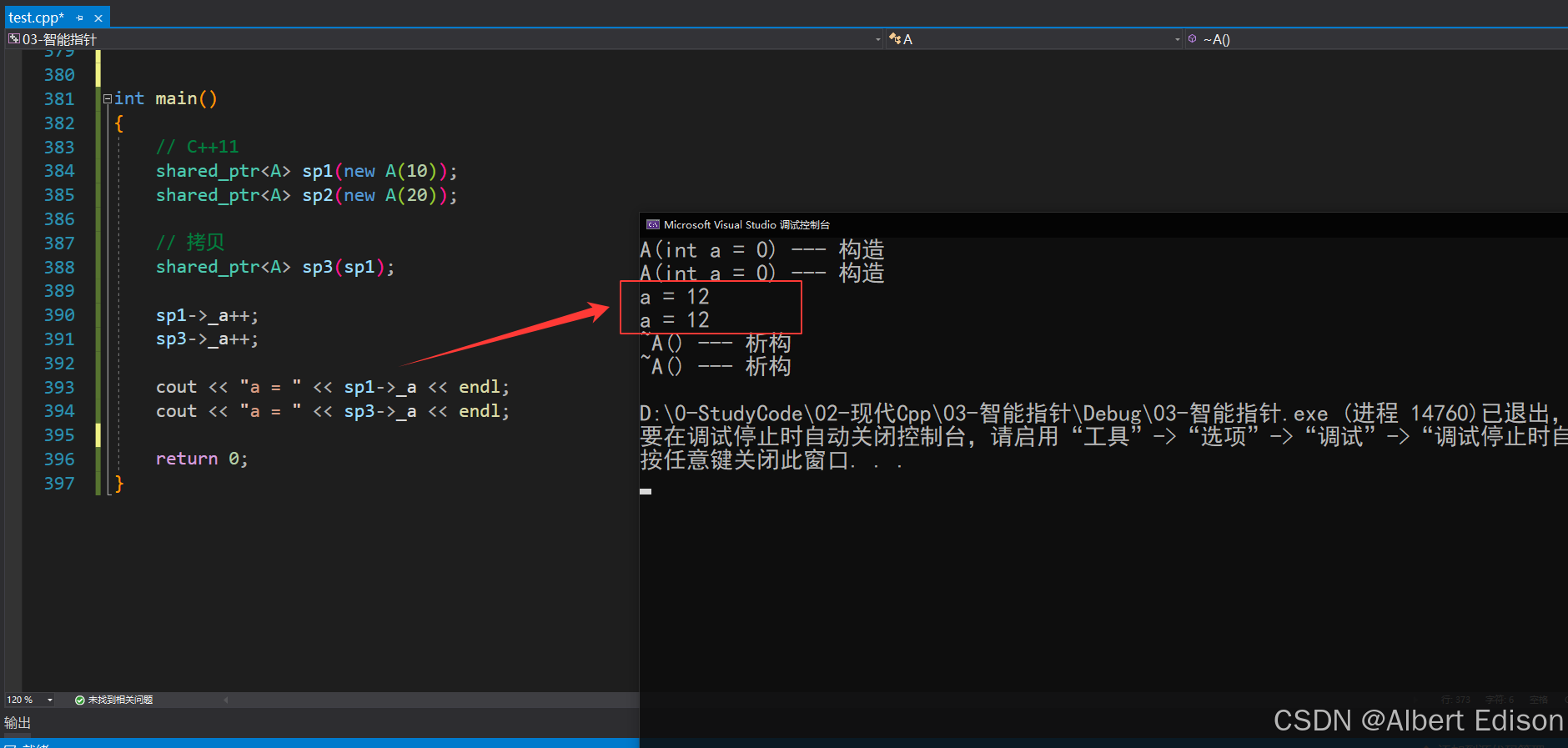This screenshot has height=748, width=1568.
Task: Close the test.cpp tab
Action: click(98, 18)
